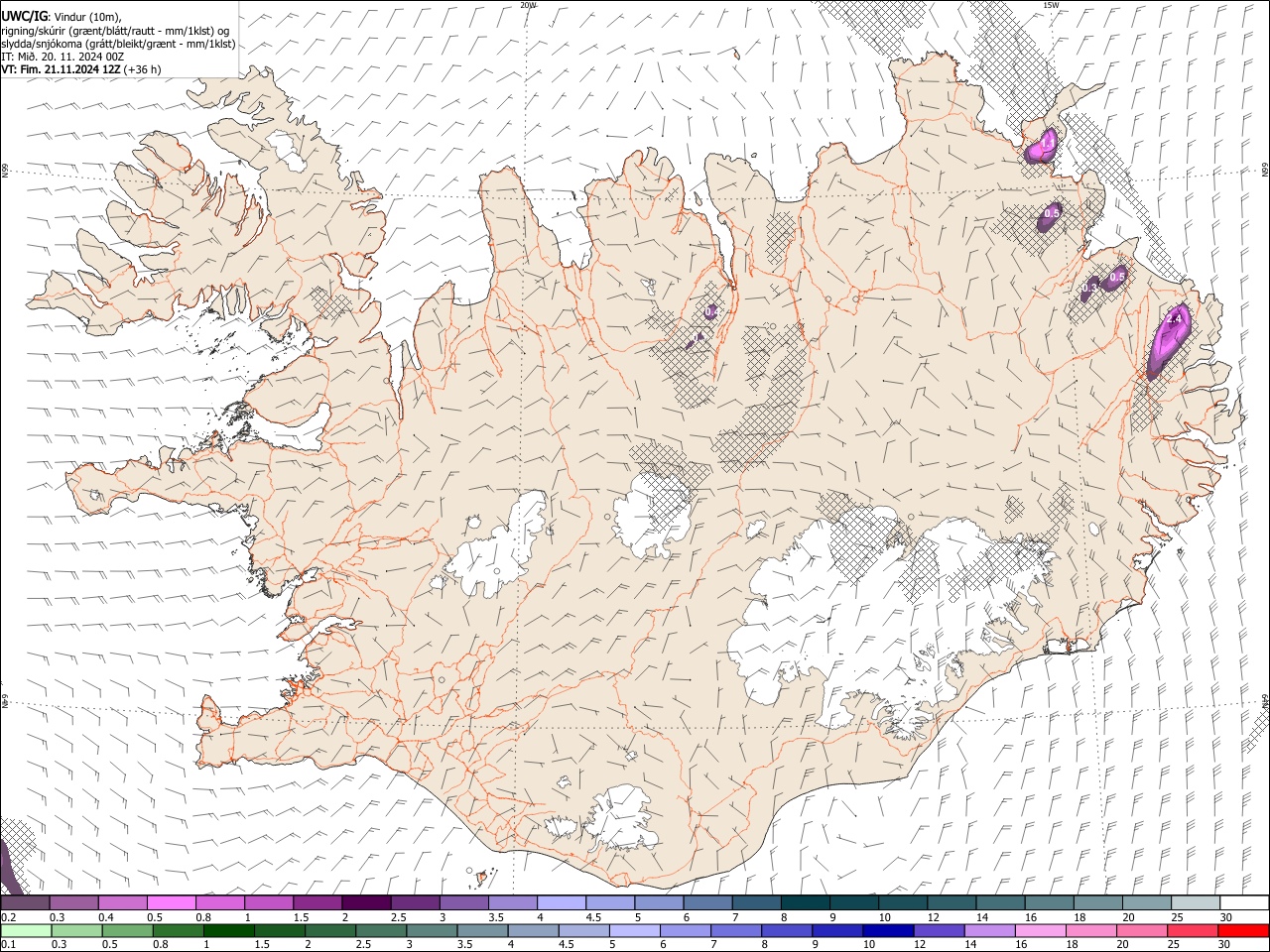The image size is (1270, 952).
Task: Click the valid time 'VT: Fim. 21.11.2024 12Z'
Action: (62, 69)
